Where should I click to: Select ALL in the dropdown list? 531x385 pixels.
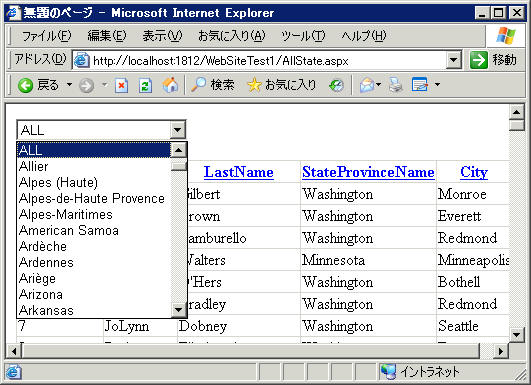tap(94, 150)
